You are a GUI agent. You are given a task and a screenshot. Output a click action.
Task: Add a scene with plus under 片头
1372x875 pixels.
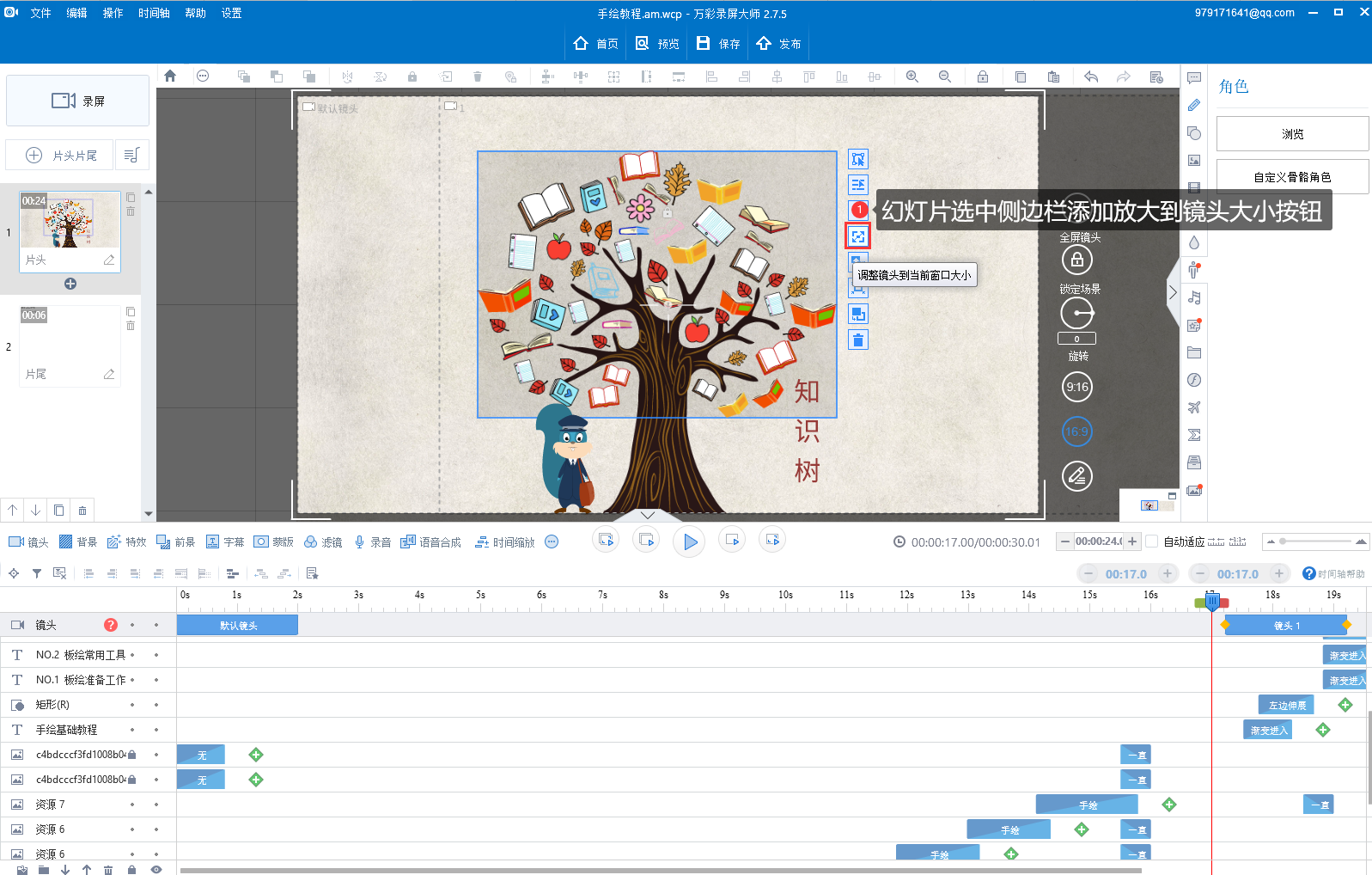click(x=70, y=284)
